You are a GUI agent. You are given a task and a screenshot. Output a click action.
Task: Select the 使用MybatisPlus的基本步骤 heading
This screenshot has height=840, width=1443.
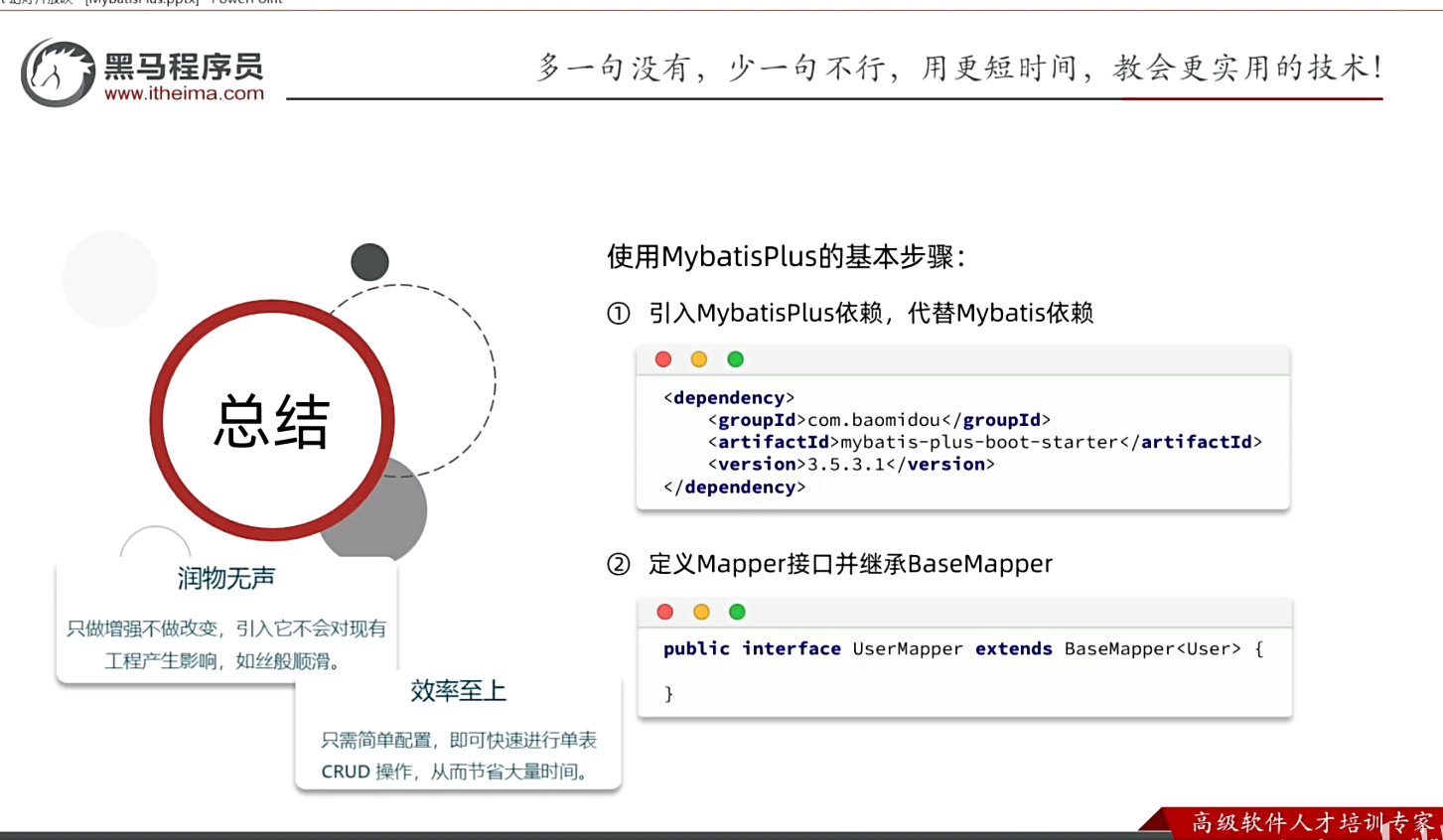(x=786, y=257)
